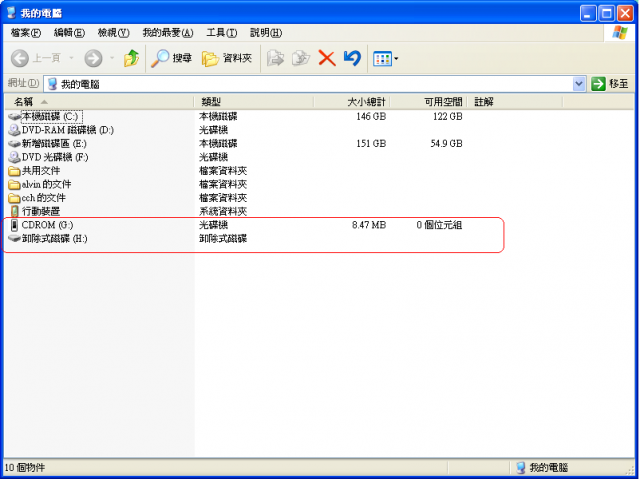Click 0 個位元組 free space value
Screen dimensions: 640x479
click(x=439, y=225)
